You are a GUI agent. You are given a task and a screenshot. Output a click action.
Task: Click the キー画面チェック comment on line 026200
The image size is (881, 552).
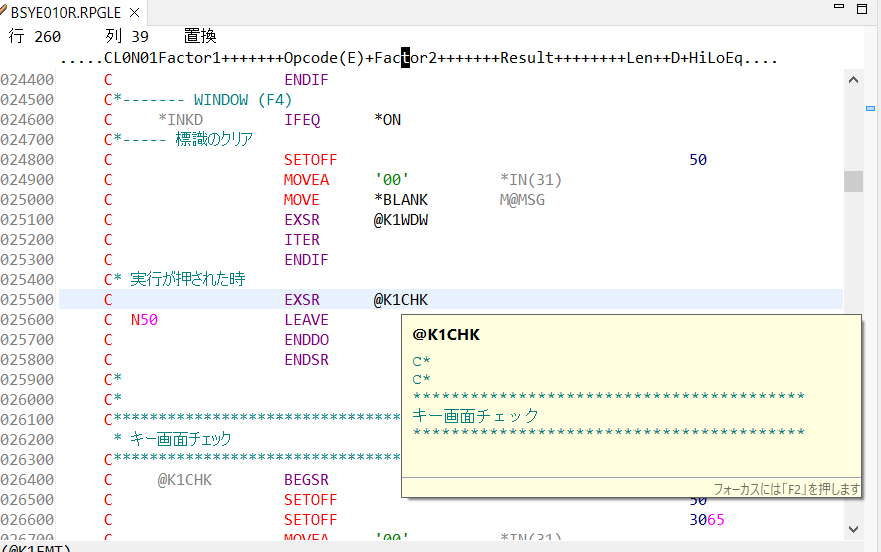[x=180, y=439]
